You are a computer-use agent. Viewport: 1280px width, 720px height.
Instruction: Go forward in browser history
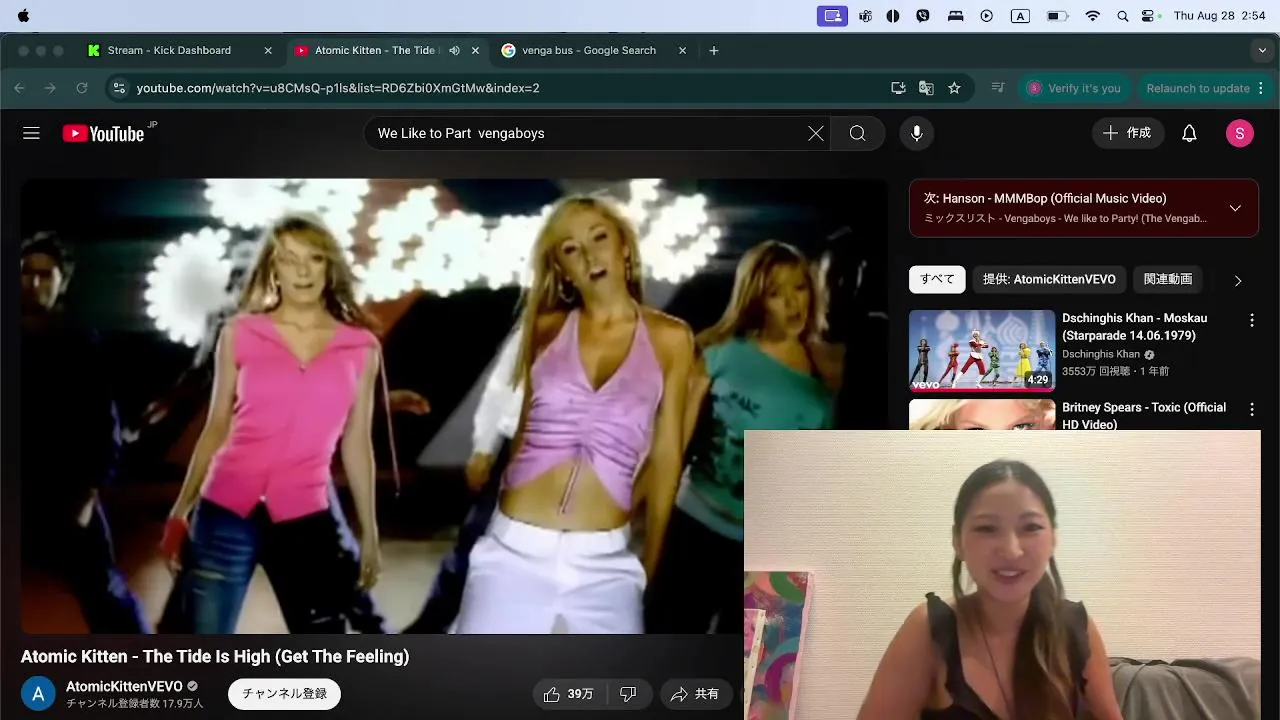pos(50,88)
